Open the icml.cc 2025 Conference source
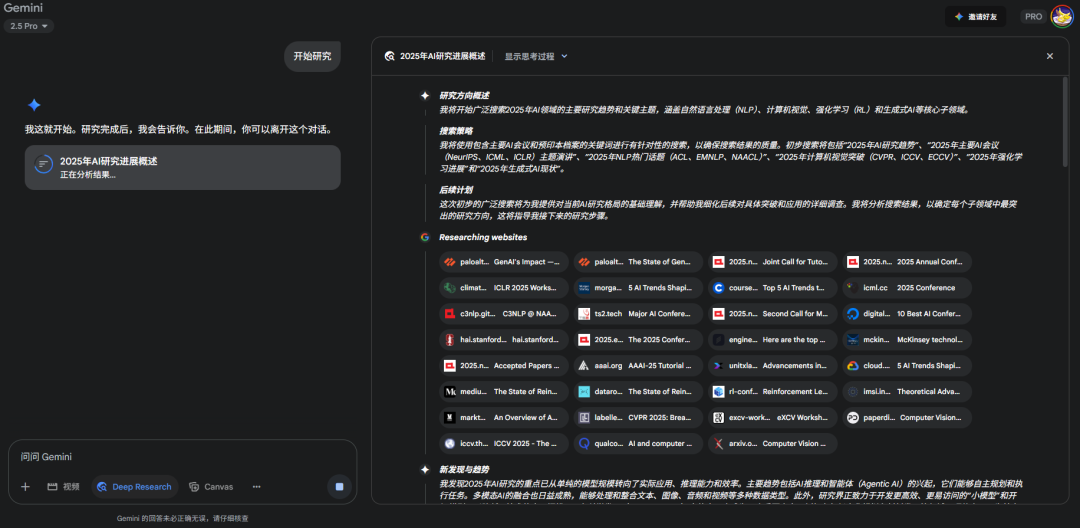The height and width of the screenshot is (528, 1080). (907, 288)
